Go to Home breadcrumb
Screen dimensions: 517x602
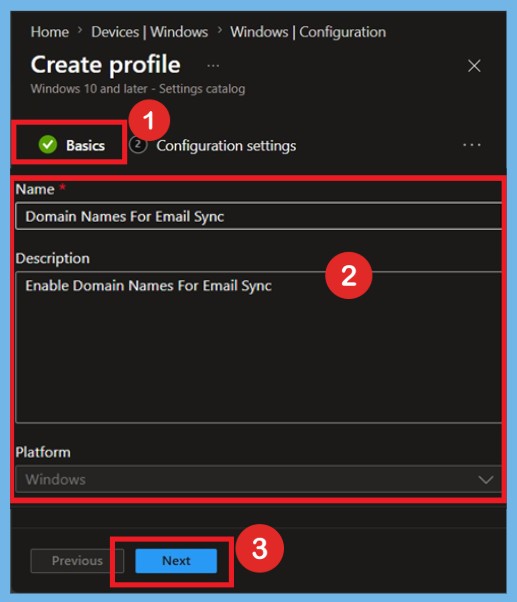click(x=50, y=32)
